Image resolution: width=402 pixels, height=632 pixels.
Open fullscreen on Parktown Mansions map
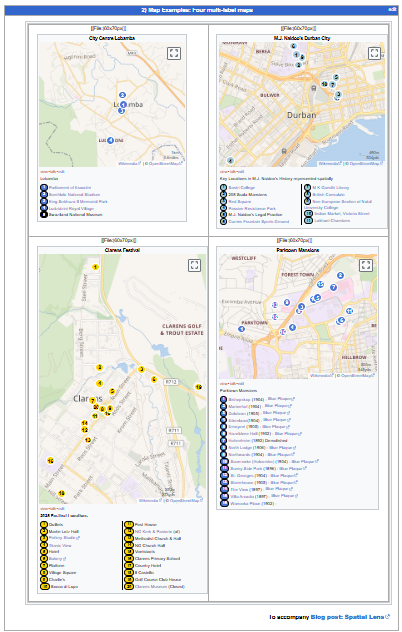[366, 265]
